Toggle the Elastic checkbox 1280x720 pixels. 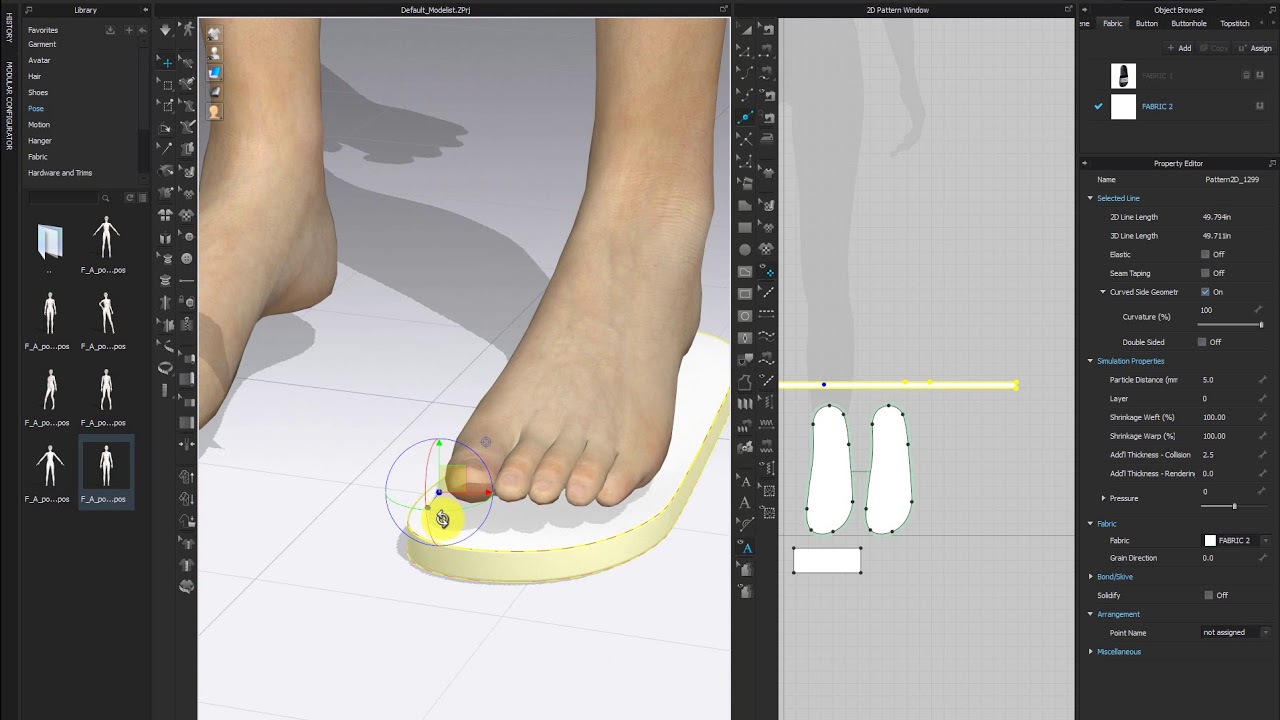click(1205, 254)
